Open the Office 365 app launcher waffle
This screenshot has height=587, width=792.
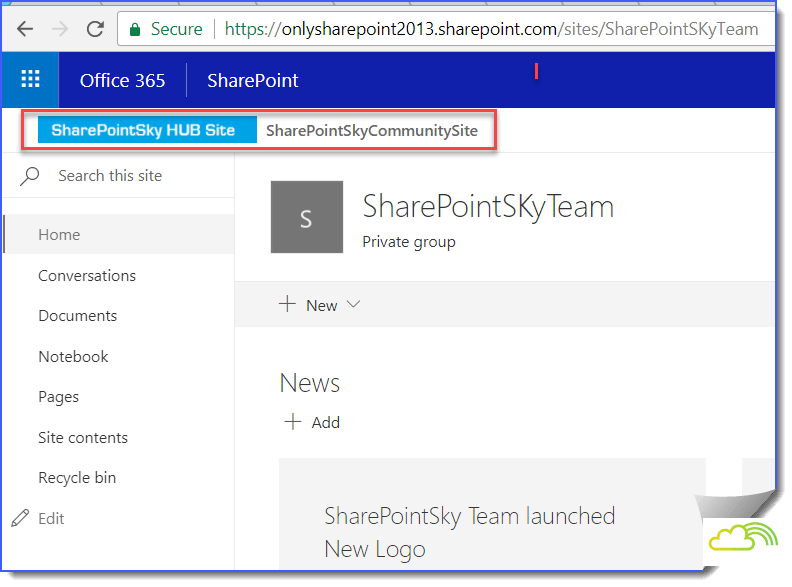[x=30, y=79]
